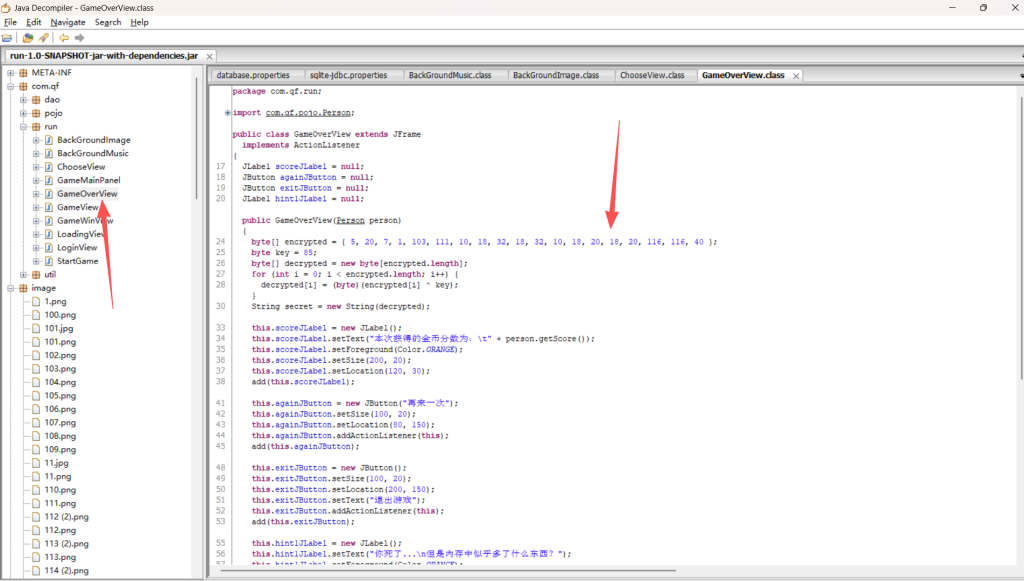
Task: Click the Search pencil toolbar icon
Action: (43, 38)
